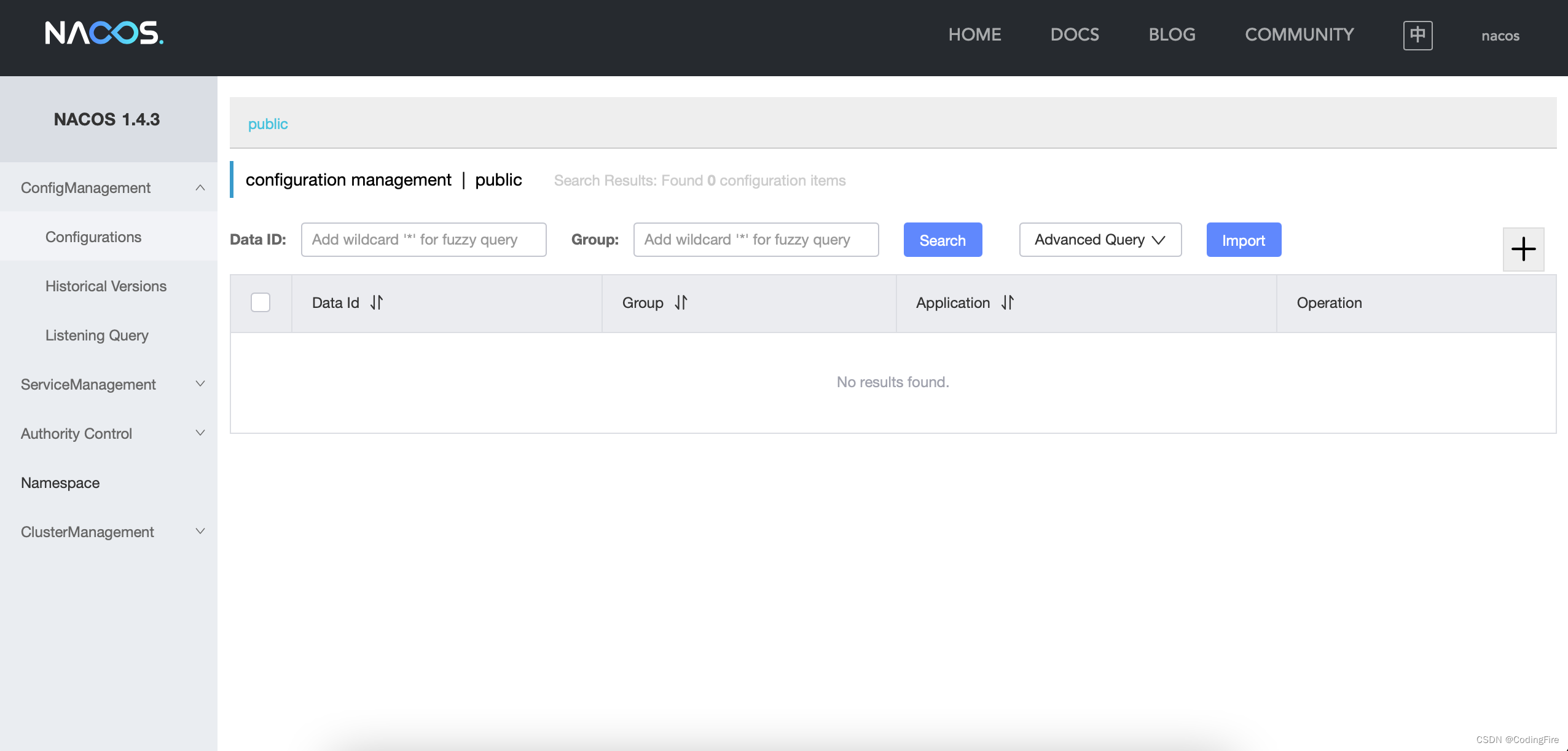Screen dimensions: 1568x751
Task: Click the 'No results found.' message
Action: 893,382
